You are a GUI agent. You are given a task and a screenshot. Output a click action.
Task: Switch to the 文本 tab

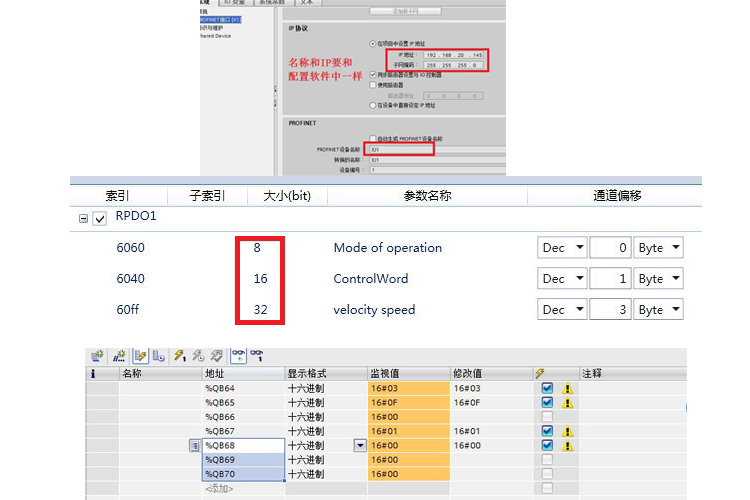(x=307, y=2)
